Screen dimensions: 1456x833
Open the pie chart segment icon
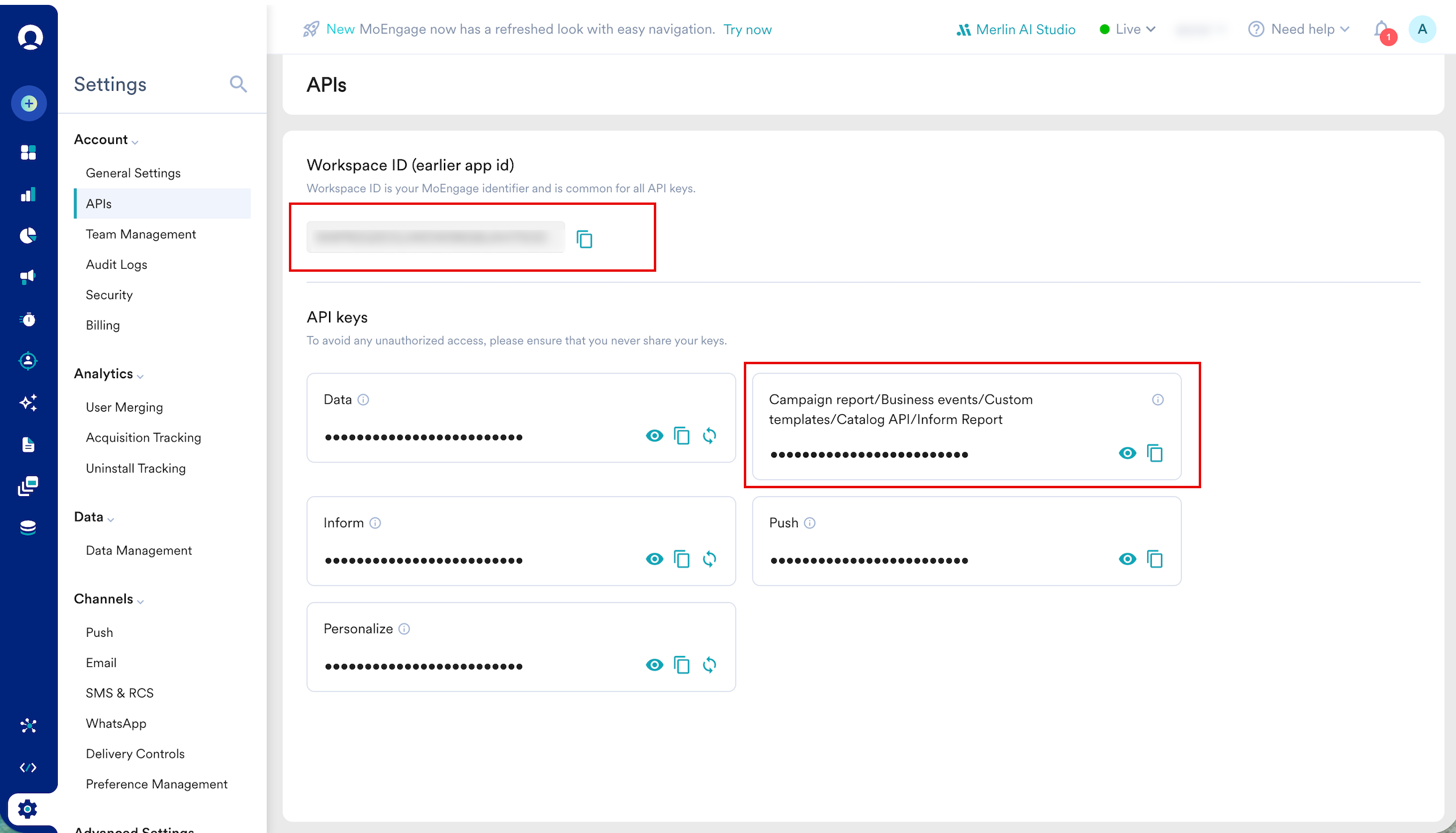tap(29, 235)
